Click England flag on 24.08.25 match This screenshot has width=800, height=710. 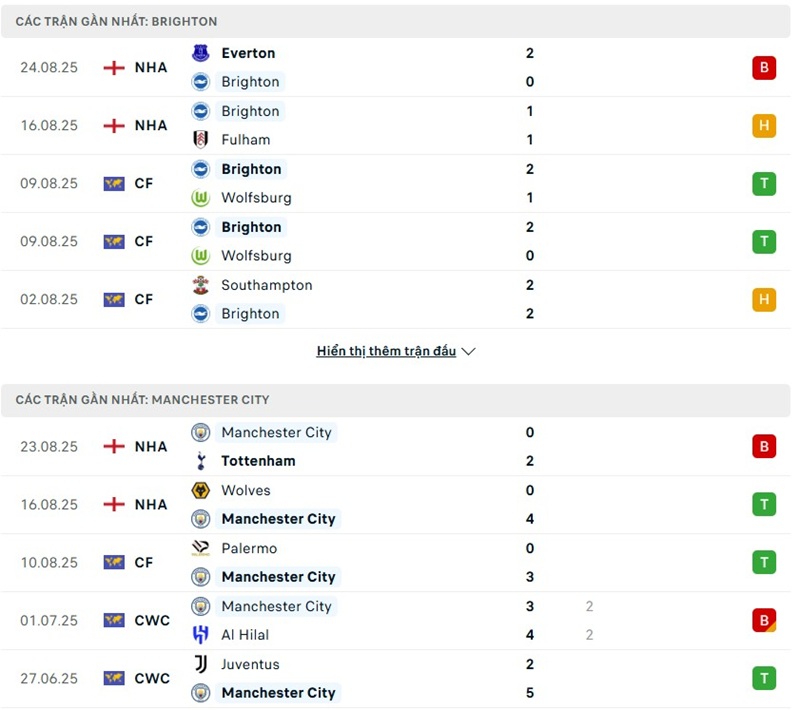pyautogui.click(x=114, y=68)
